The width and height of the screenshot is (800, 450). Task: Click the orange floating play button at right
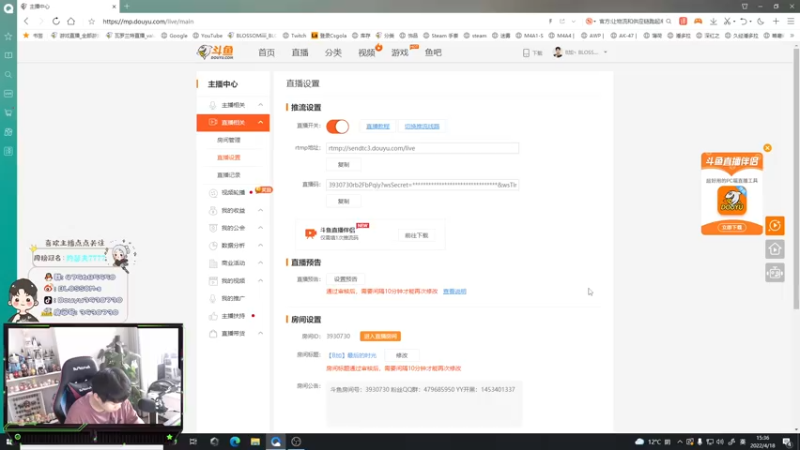pyautogui.click(x=774, y=226)
